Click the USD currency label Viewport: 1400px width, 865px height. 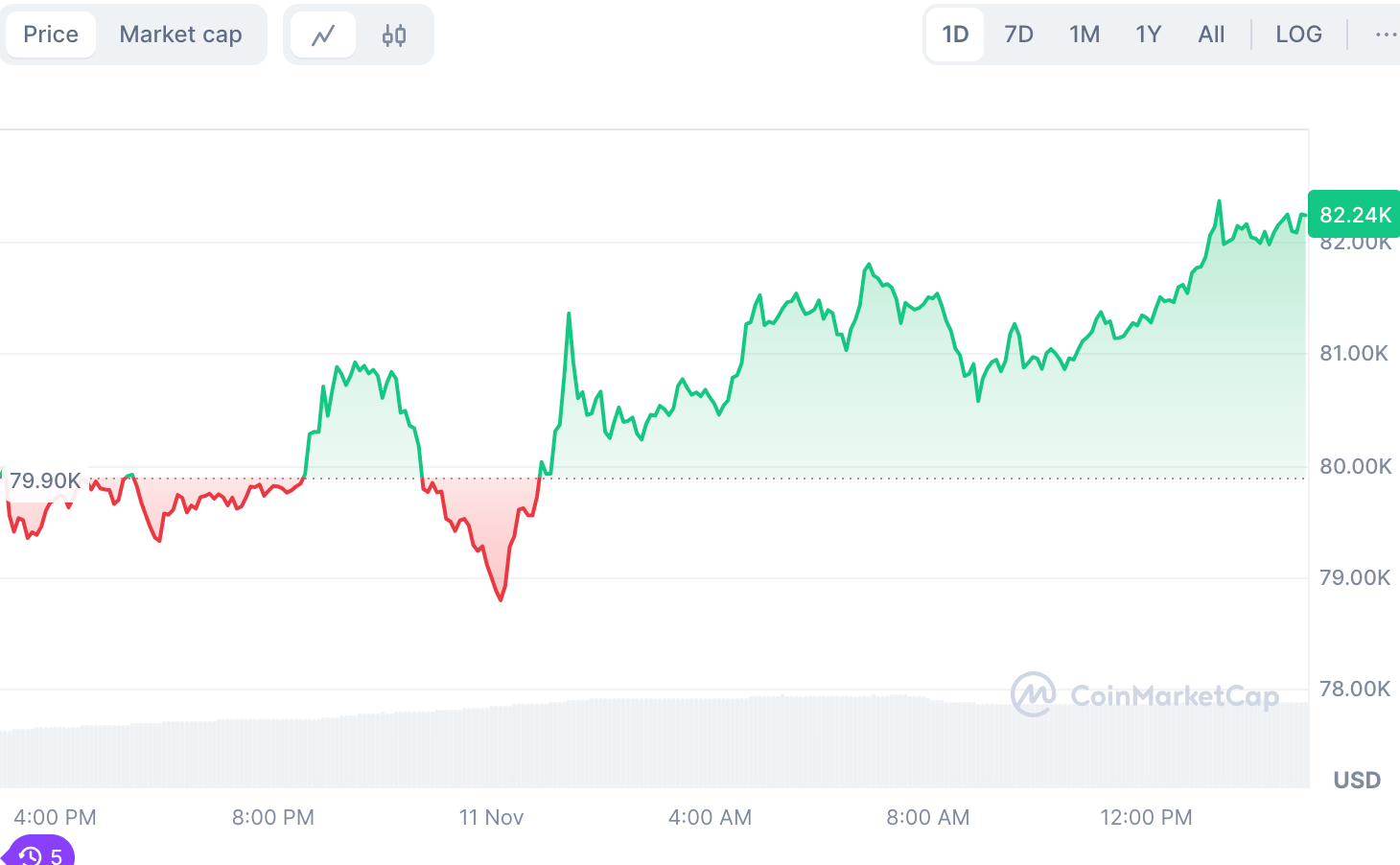1357,780
